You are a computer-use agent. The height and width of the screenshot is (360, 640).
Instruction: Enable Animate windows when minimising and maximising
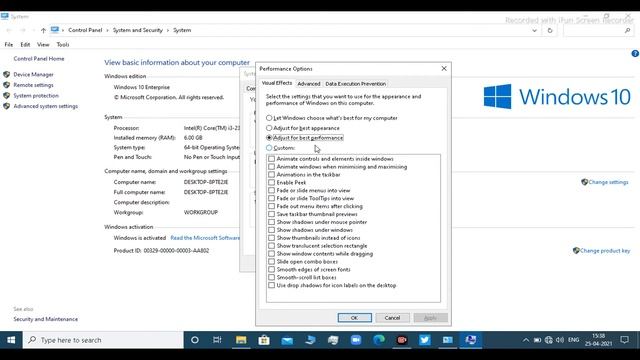pos(271,167)
